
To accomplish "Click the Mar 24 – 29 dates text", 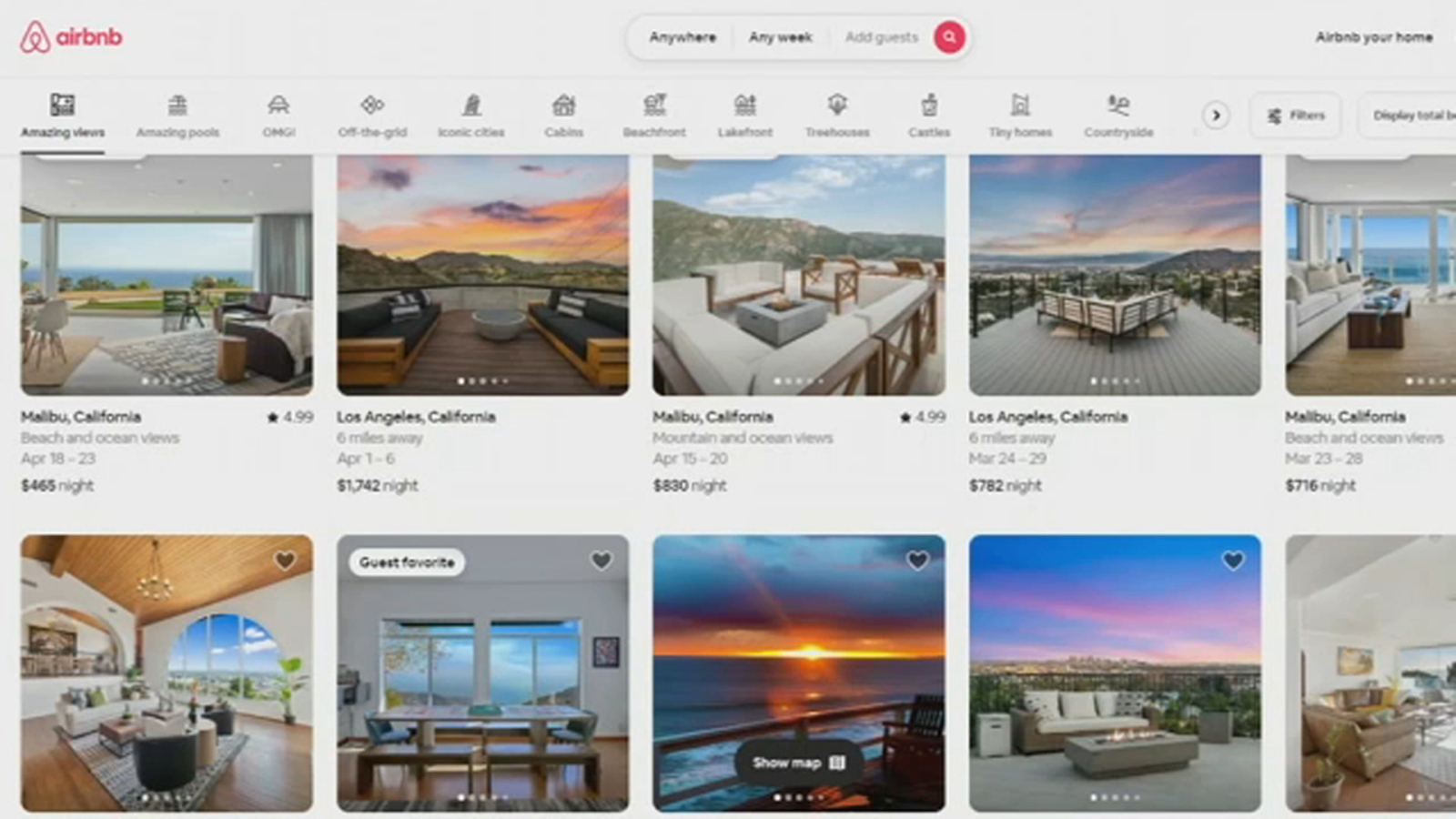I will tap(1007, 459).
